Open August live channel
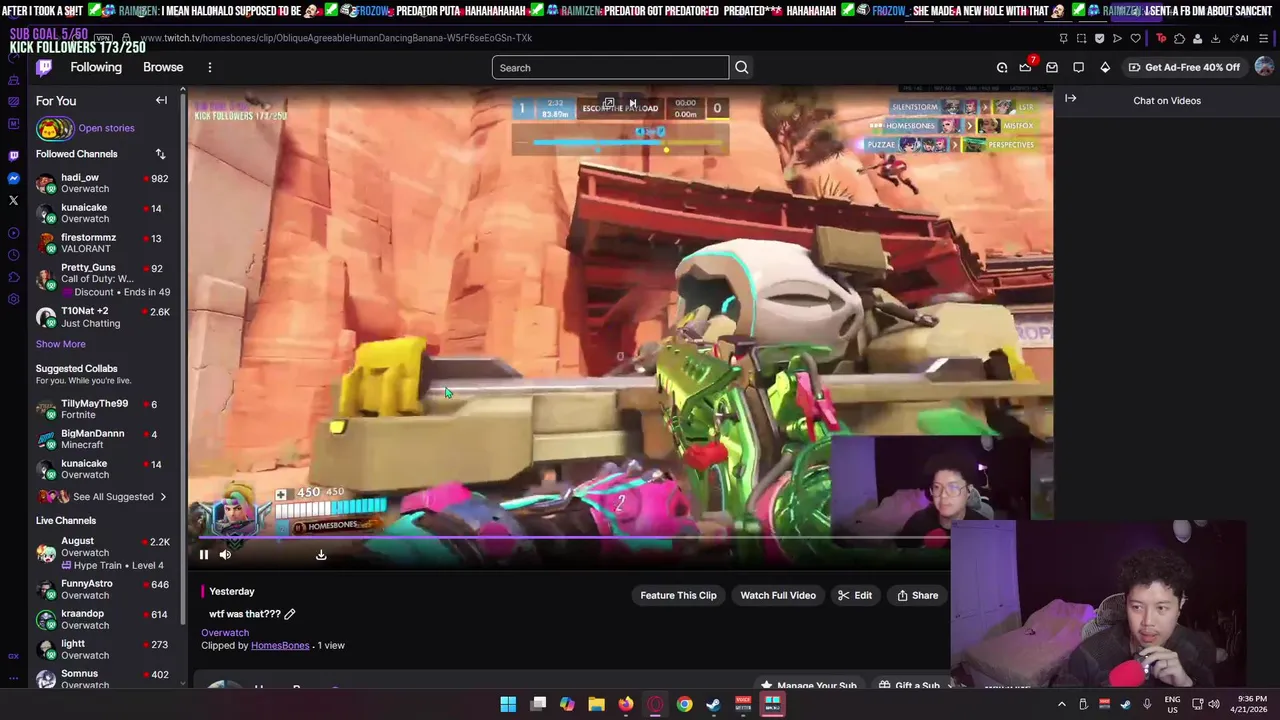Screen dimensions: 1280x720 103,553
